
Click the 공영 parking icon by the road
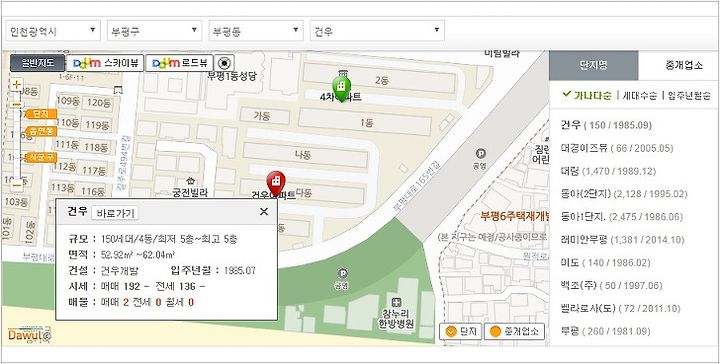point(481,153)
